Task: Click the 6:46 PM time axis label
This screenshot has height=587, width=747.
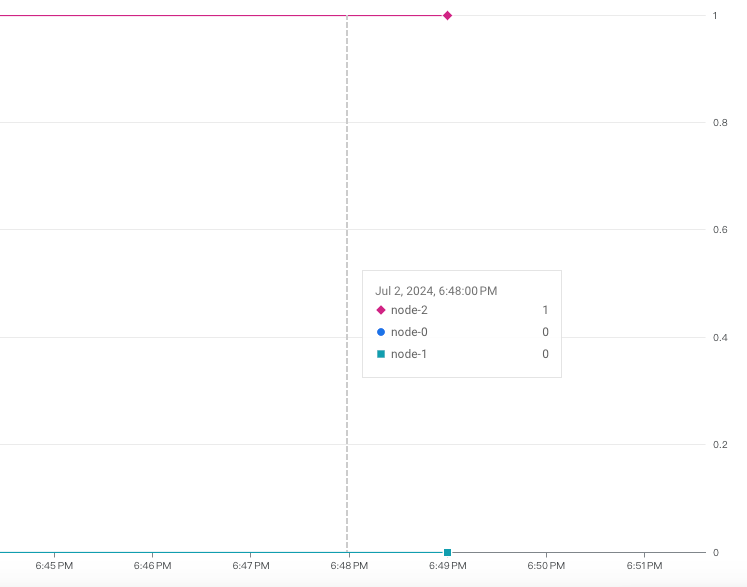Action: [x=152, y=566]
